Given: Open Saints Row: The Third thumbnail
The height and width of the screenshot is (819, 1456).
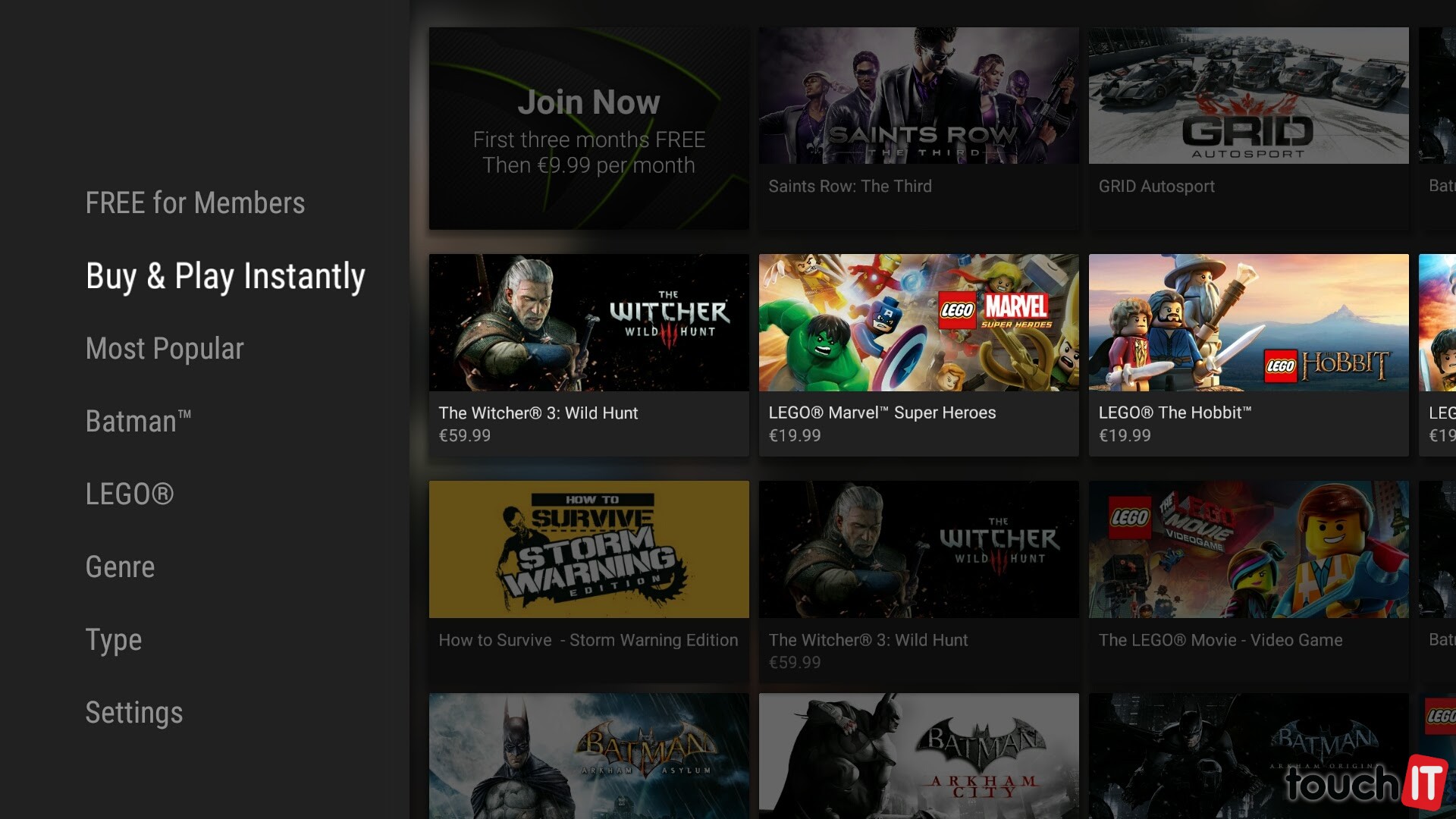Looking at the screenshot, I should [x=918, y=96].
